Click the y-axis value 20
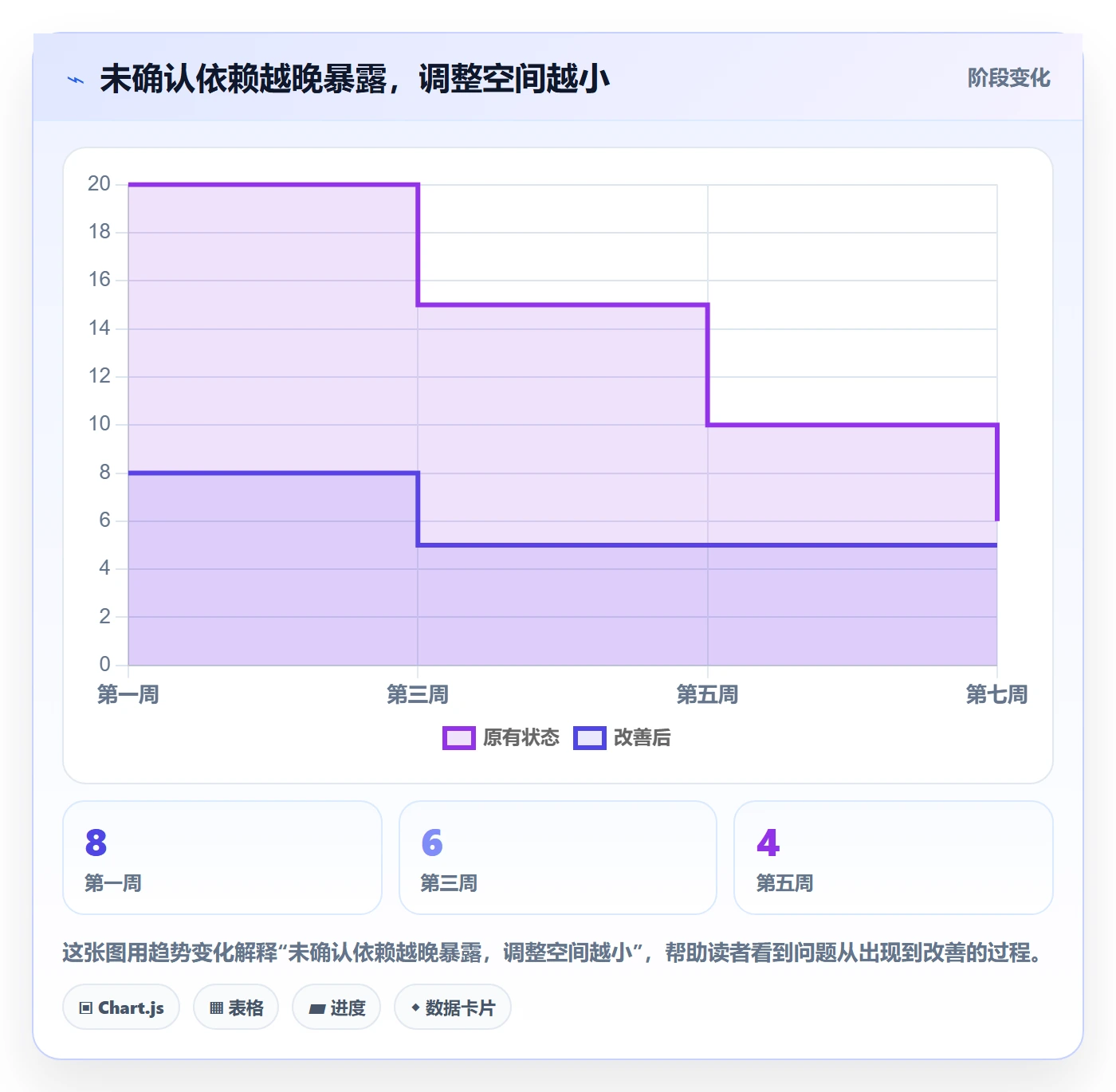 point(100,184)
